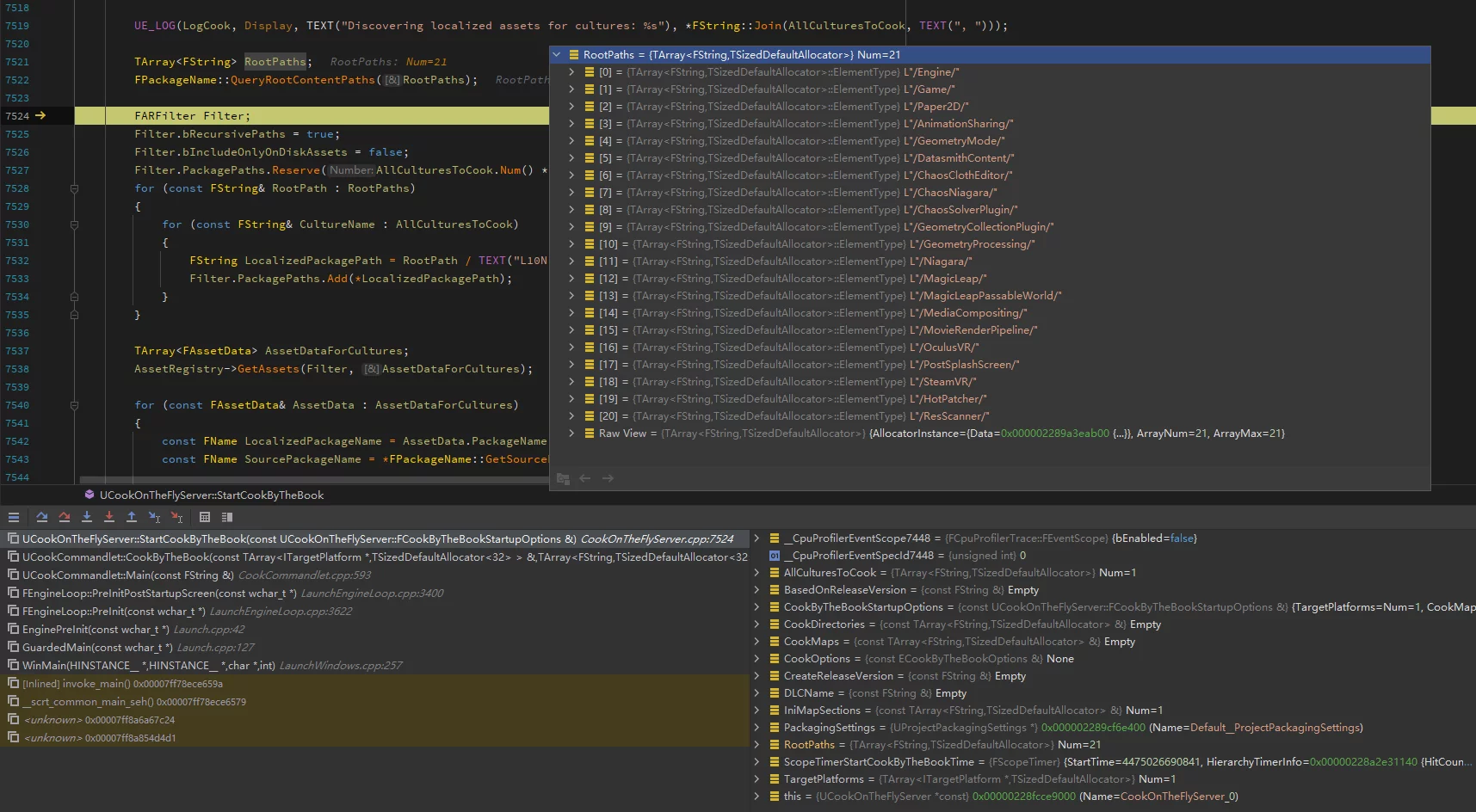Click the red Force Step Into arrow
This screenshot has width=1476, height=812.
[109, 517]
